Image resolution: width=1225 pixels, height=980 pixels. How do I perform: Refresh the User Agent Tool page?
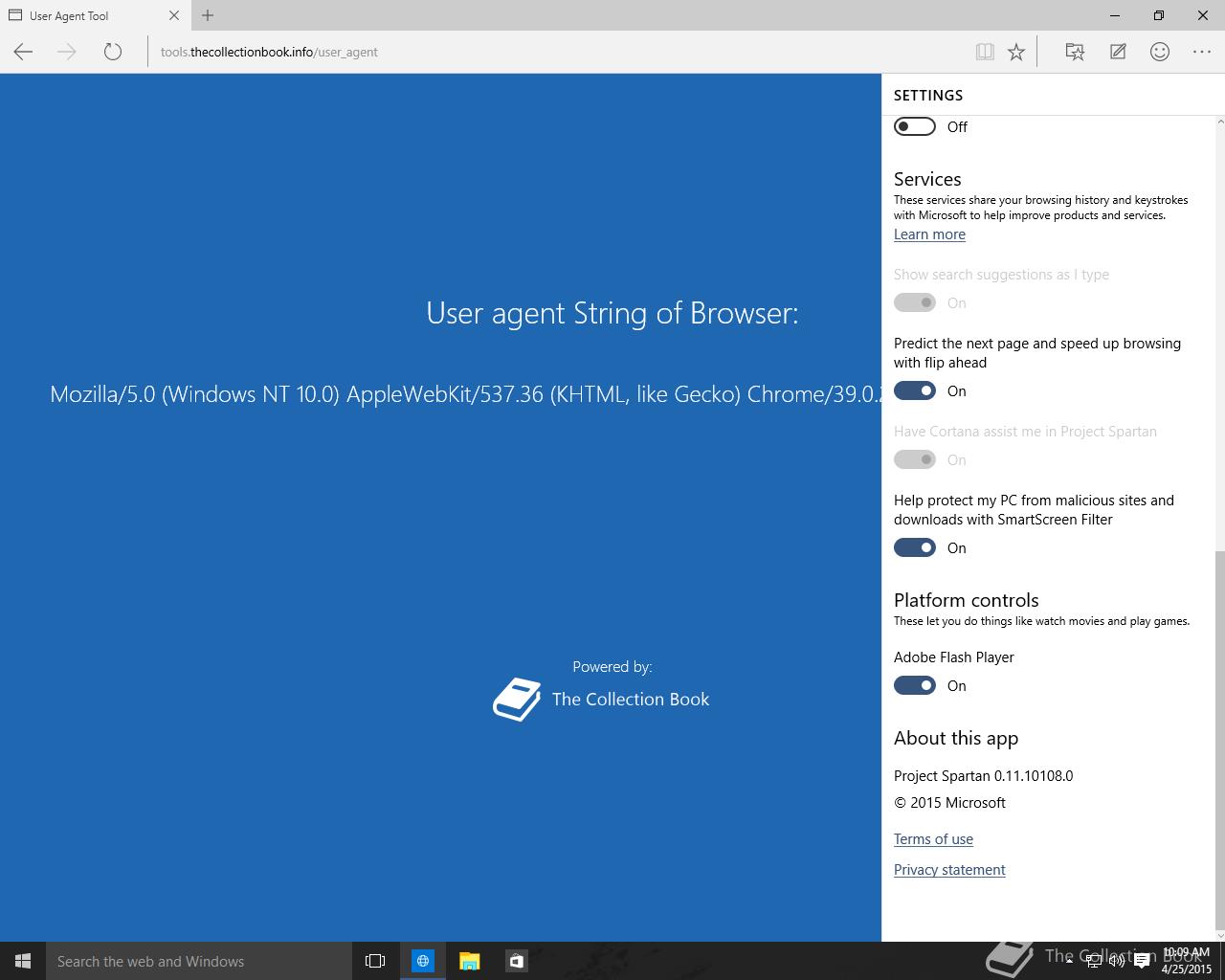coord(113,52)
